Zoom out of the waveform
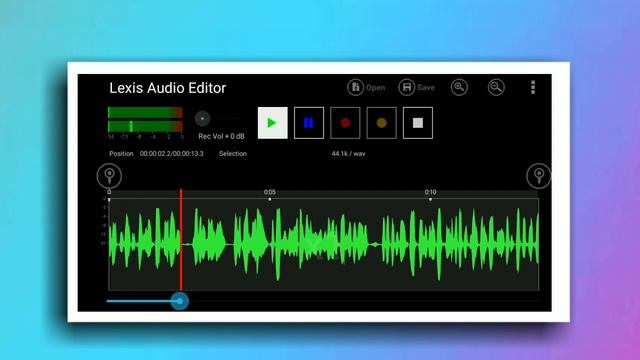 coord(496,87)
